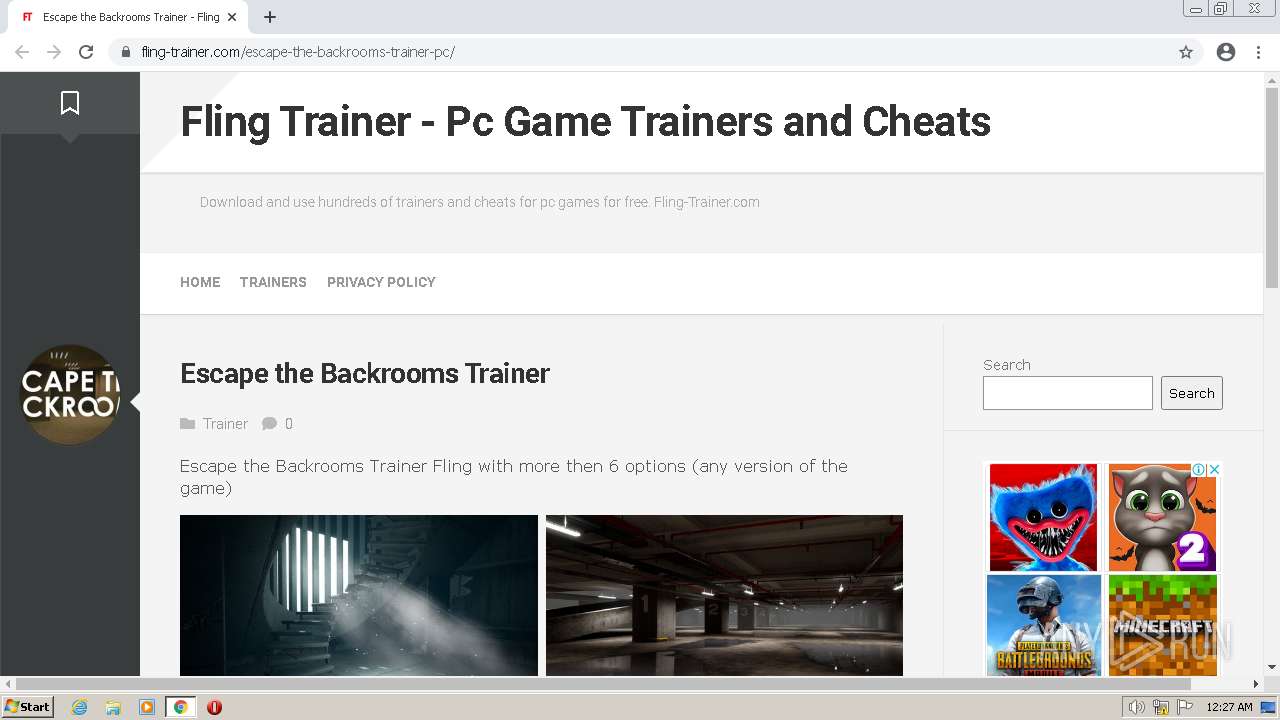Open the Escape the Backrooms Trainer heading link
Viewport: 1280px width, 720px height.
point(365,373)
